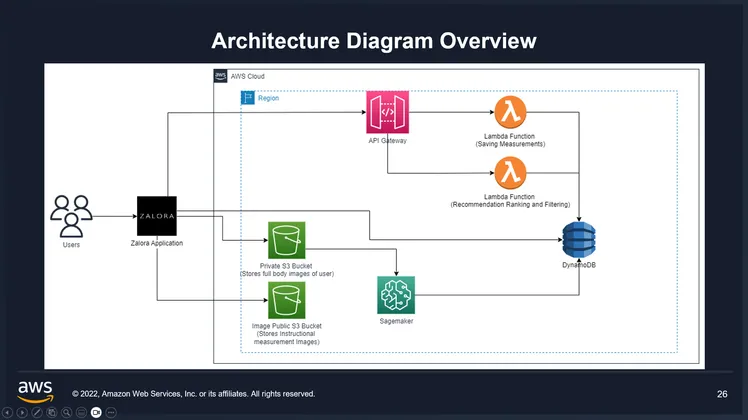Click the Image Public S3 Bucket icon

(287, 300)
